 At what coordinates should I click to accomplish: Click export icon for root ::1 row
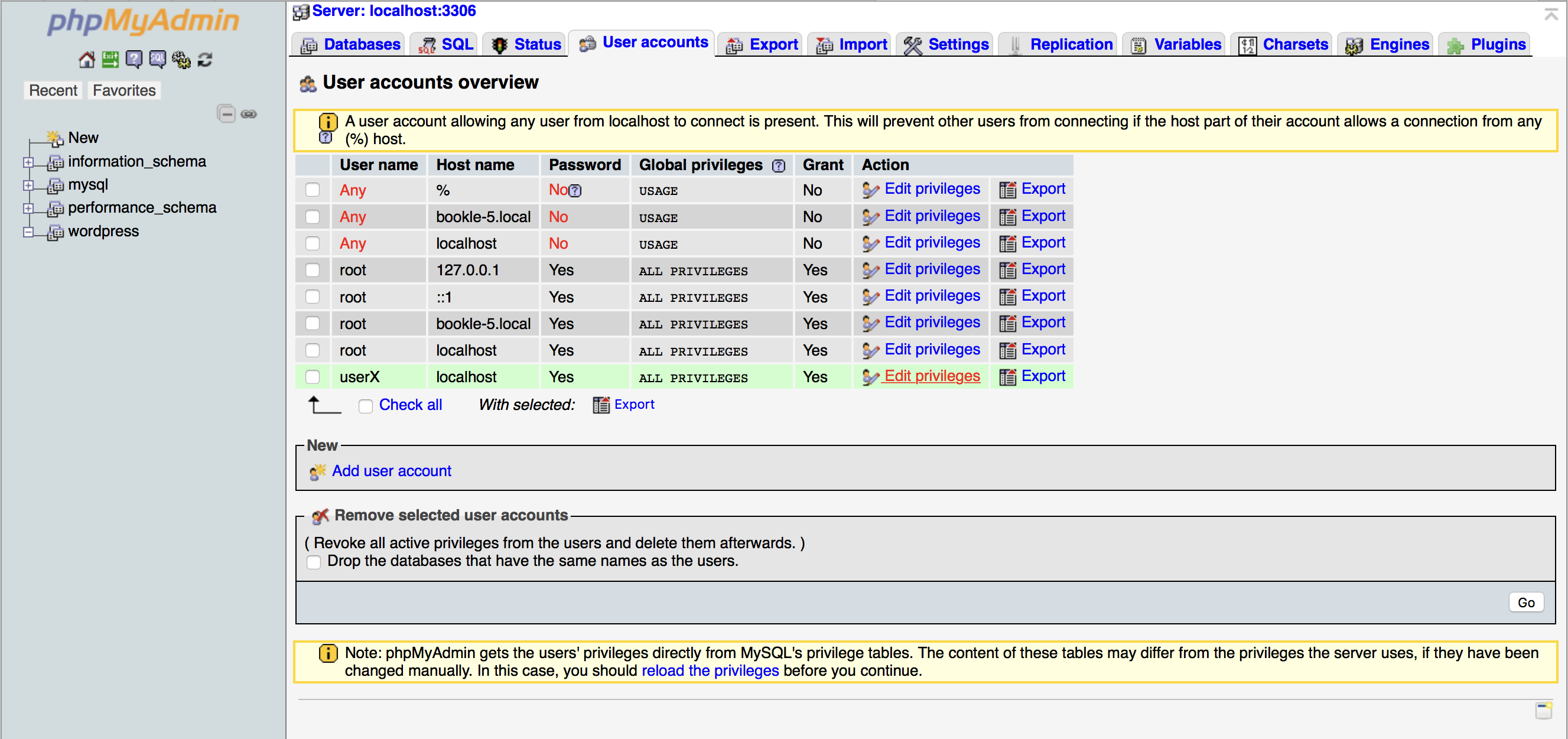coord(1007,297)
